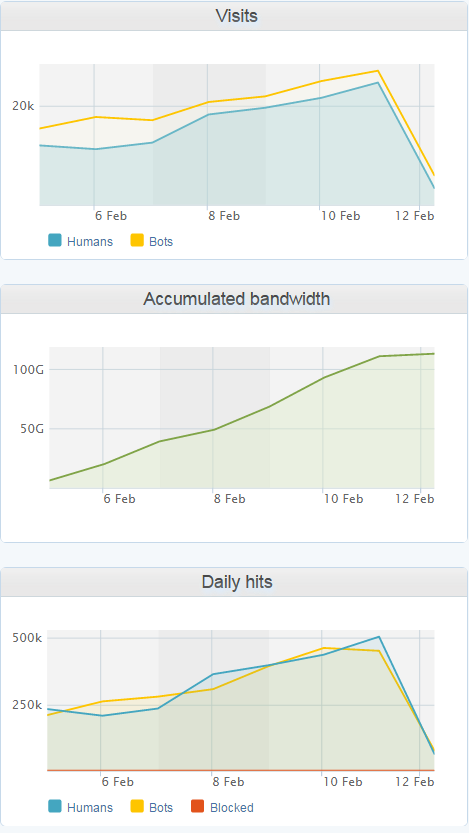Toggle the Humans swatch in Visits legend
Image resolution: width=469 pixels, height=833 pixels.
click(55, 241)
